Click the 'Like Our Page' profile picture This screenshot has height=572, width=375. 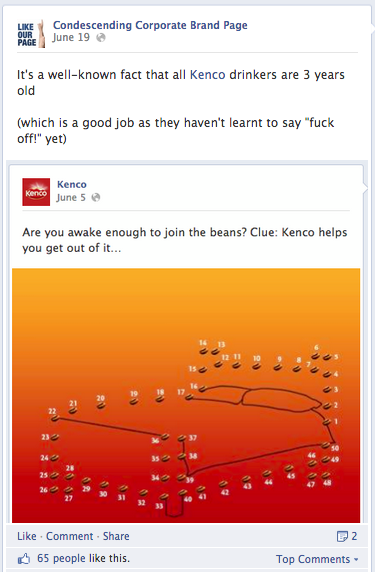pyautogui.click(x=31, y=34)
